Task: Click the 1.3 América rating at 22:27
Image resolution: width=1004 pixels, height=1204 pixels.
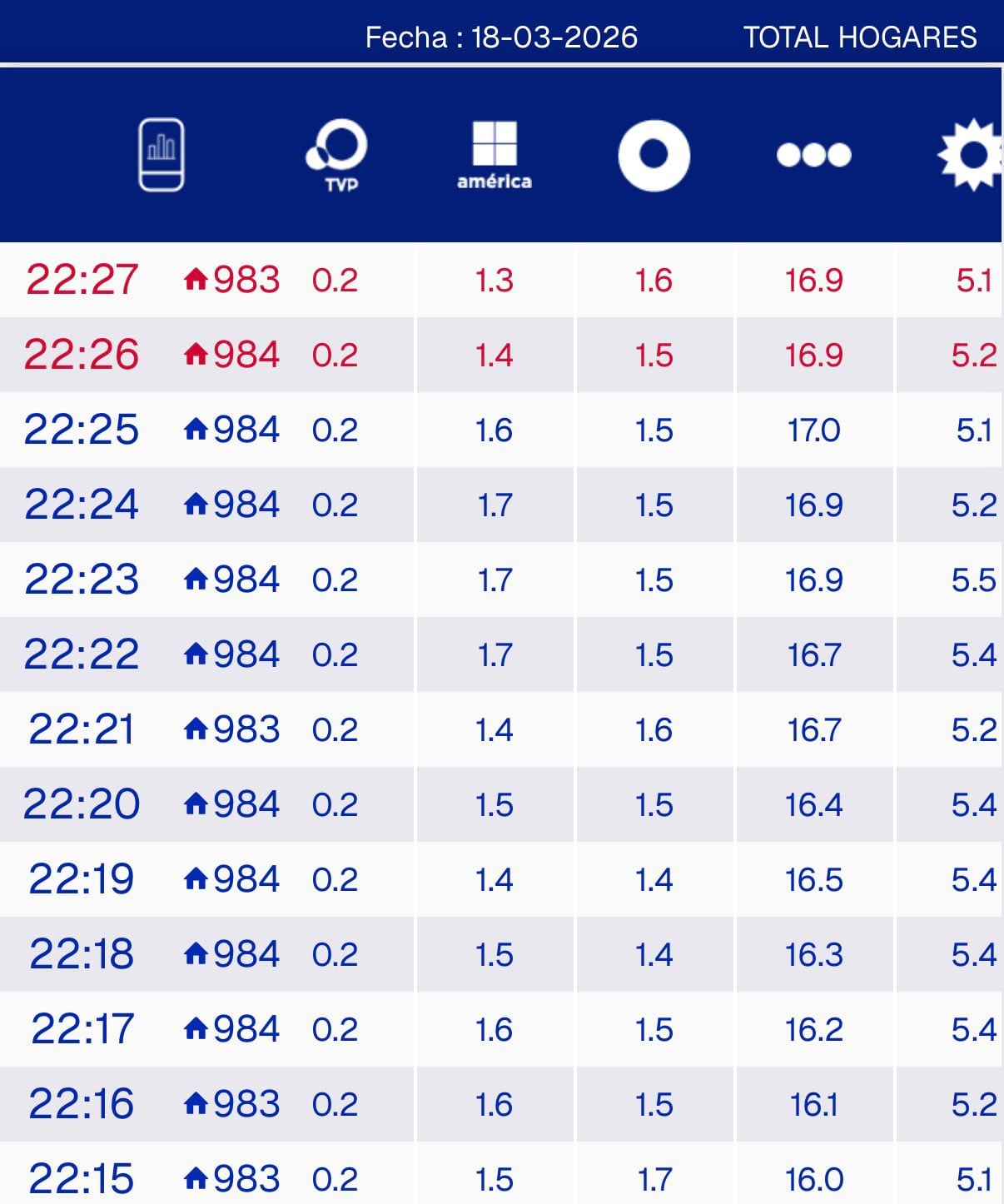Action: pos(494,281)
